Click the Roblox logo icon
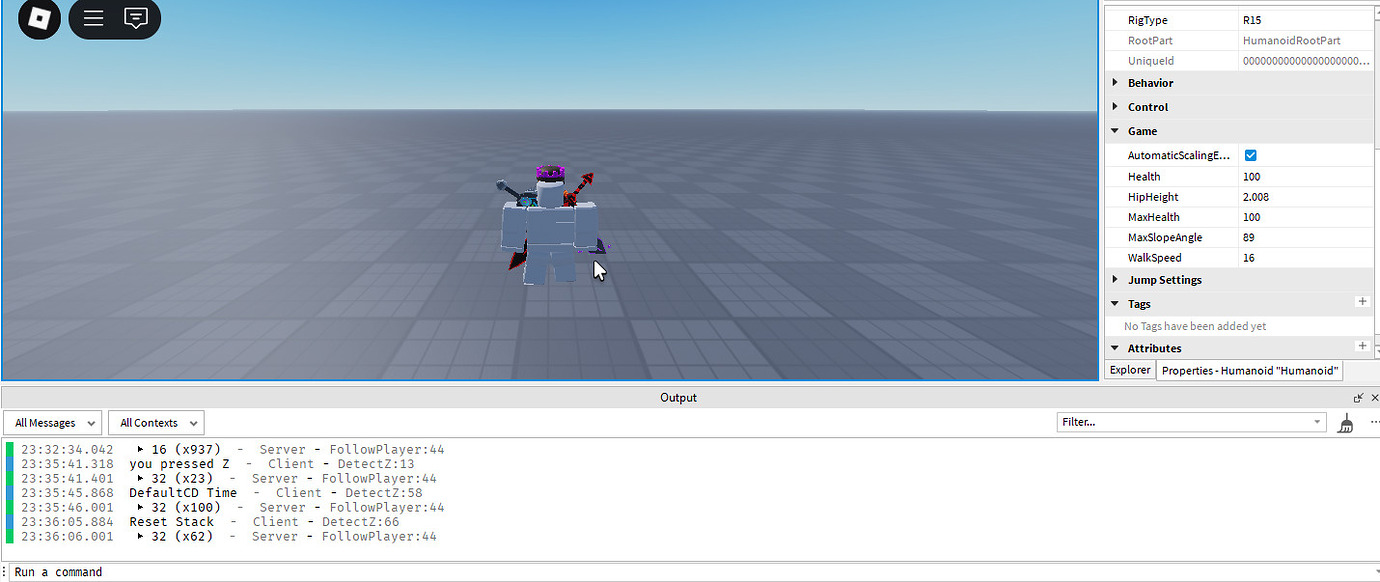This screenshot has width=1380, height=582. (39, 19)
